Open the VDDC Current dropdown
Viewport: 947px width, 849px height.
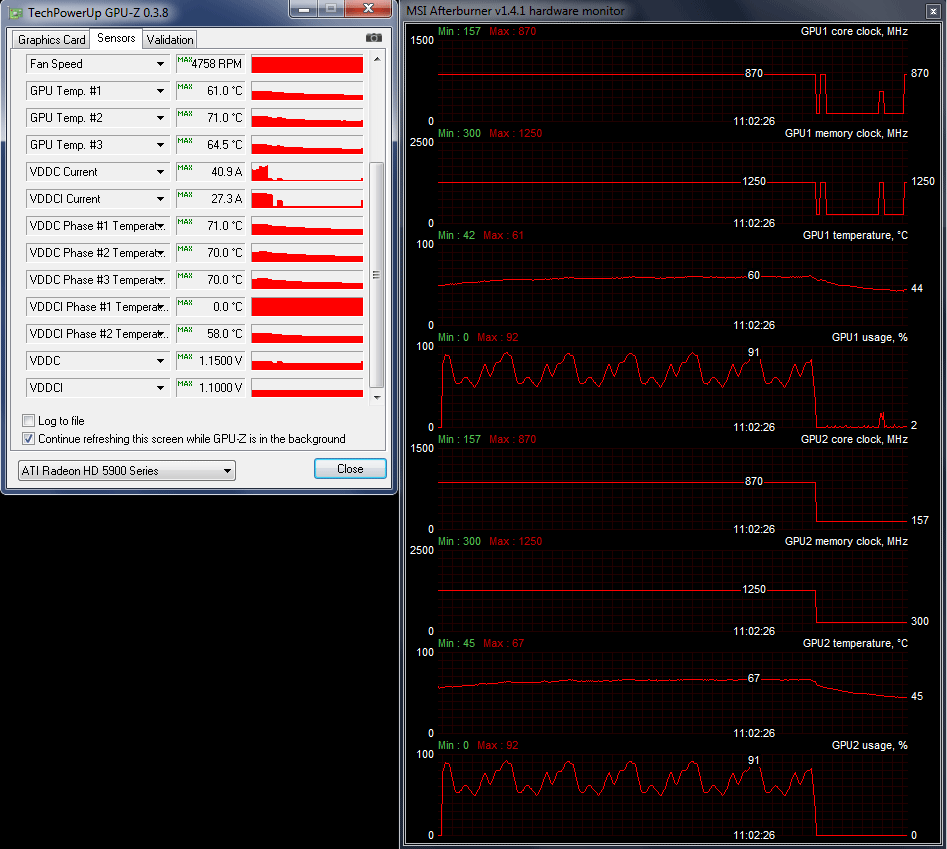(x=160, y=172)
